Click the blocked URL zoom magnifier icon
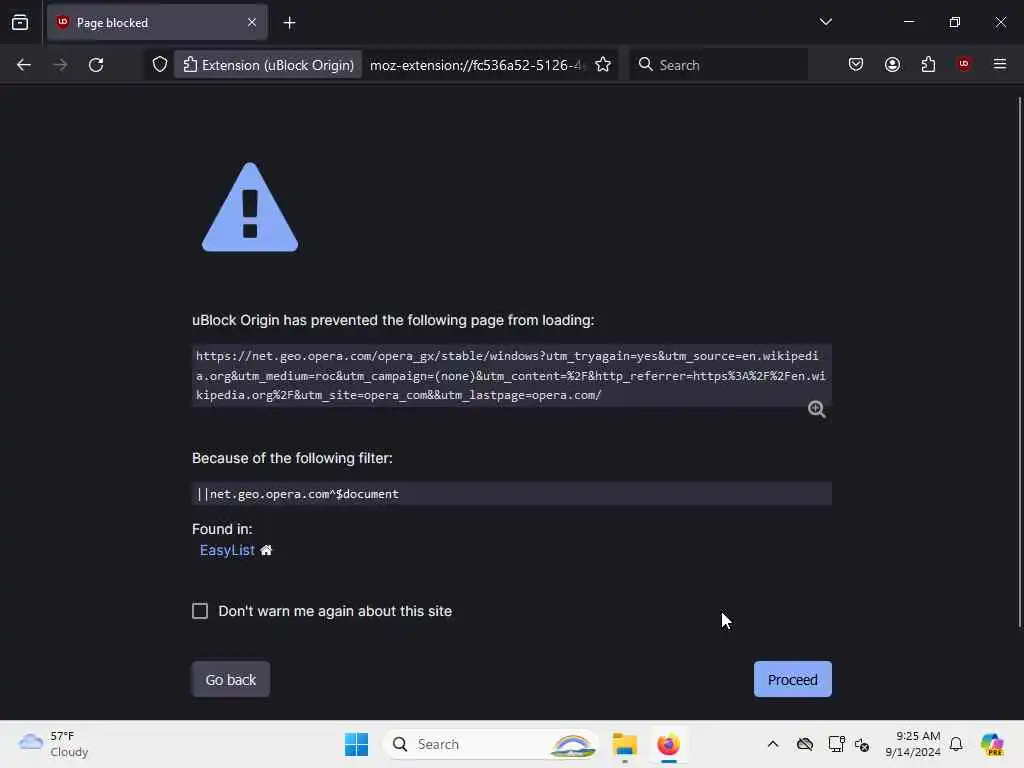Image resolution: width=1024 pixels, height=768 pixels. tap(816, 409)
